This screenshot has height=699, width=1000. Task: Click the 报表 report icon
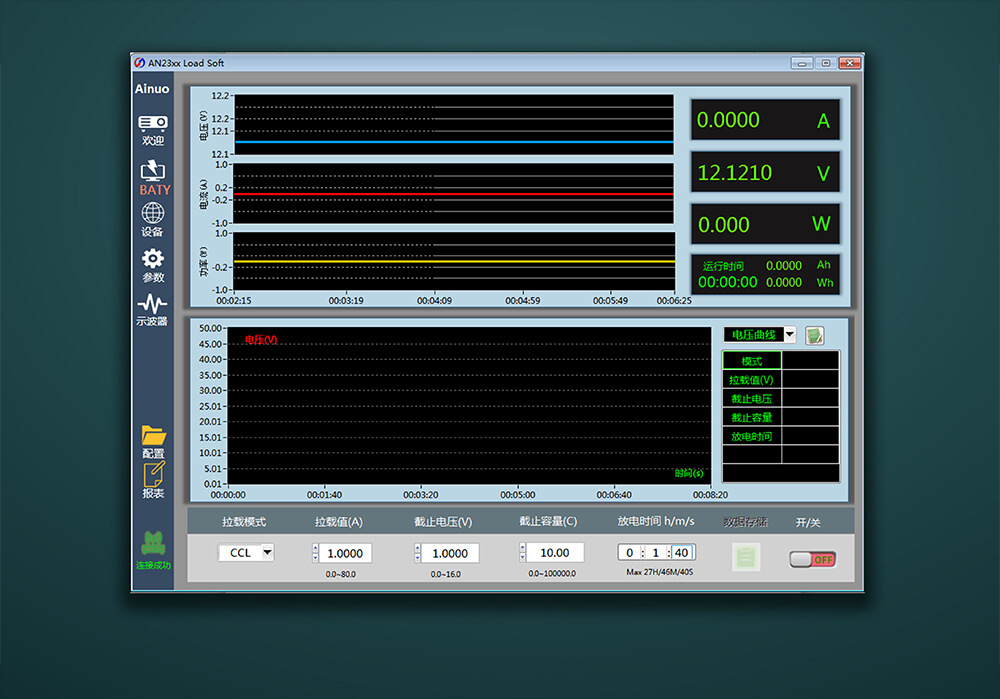point(153,474)
